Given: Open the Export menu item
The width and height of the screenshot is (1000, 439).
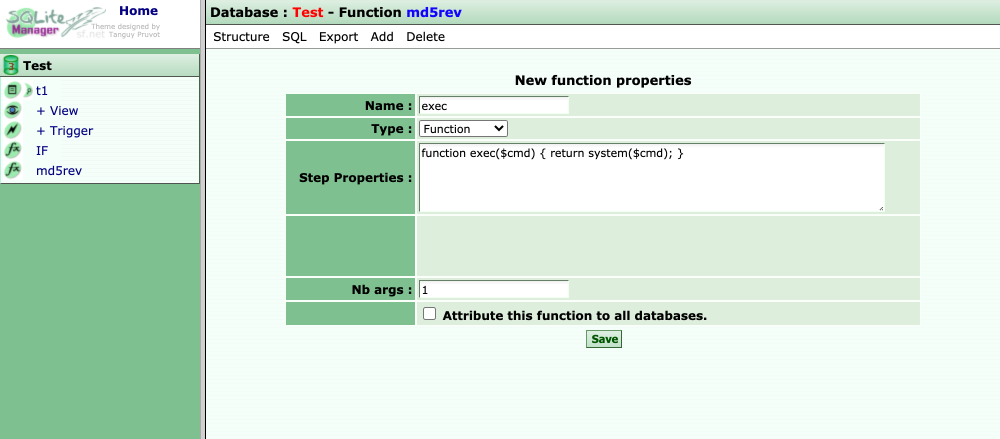Looking at the screenshot, I should click(339, 37).
